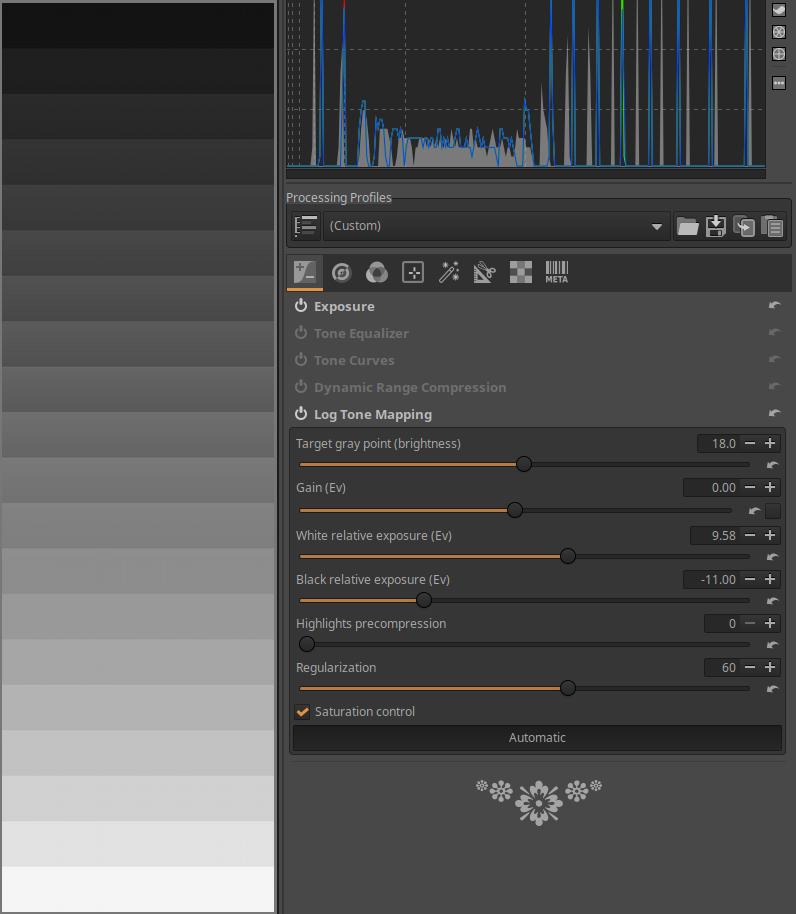Image resolution: width=796 pixels, height=914 pixels.
Task: Save the current processing profile
Action: (715, 226)
